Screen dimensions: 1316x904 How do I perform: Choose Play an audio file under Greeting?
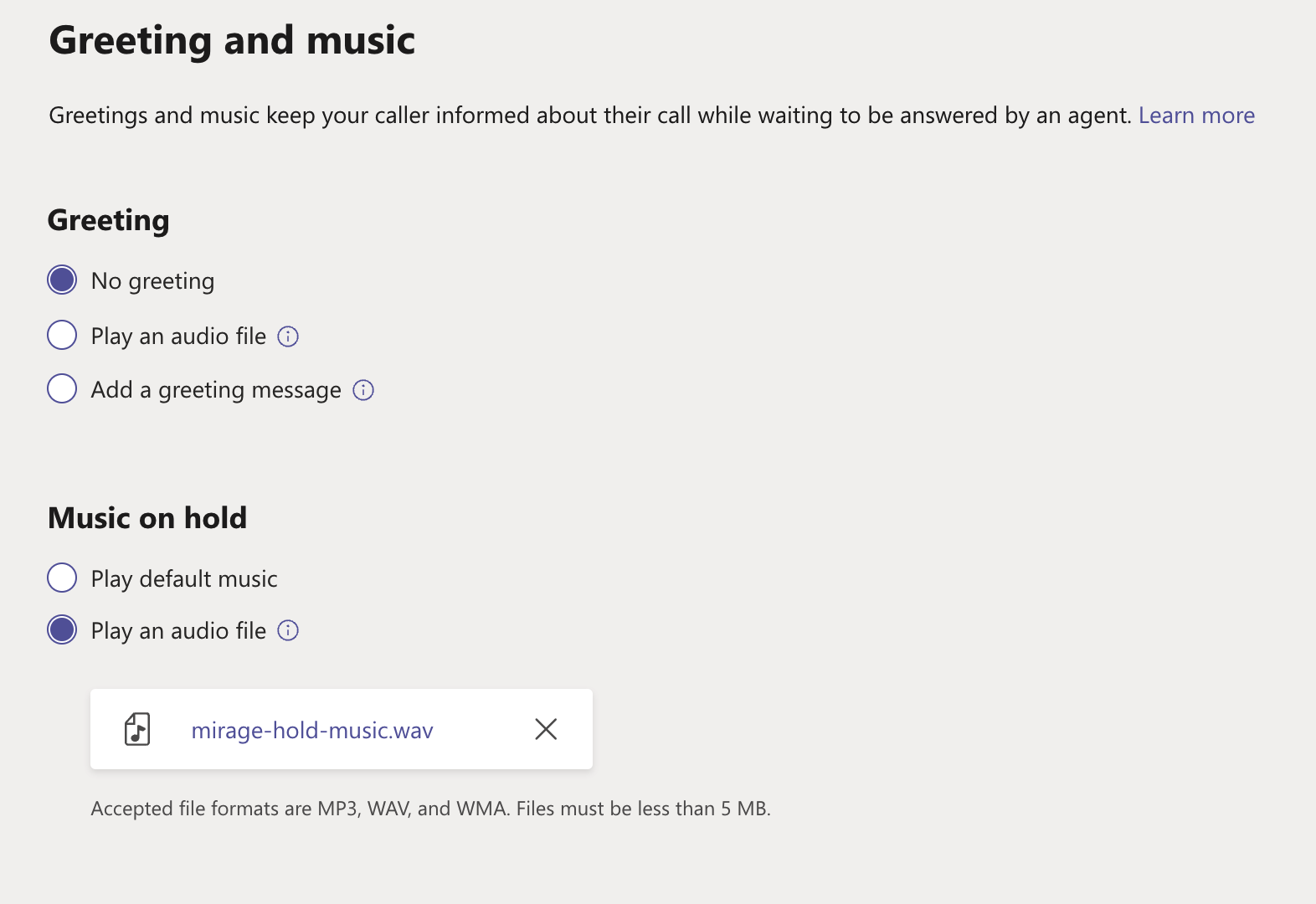[62, 335]
